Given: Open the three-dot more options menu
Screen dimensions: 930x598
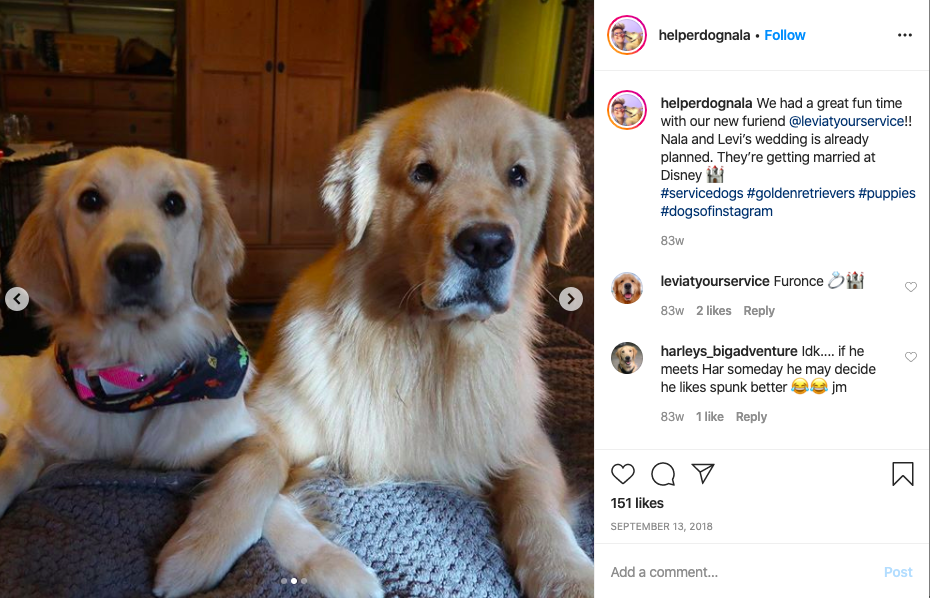Looking at the screenshot, I should 904,35.
